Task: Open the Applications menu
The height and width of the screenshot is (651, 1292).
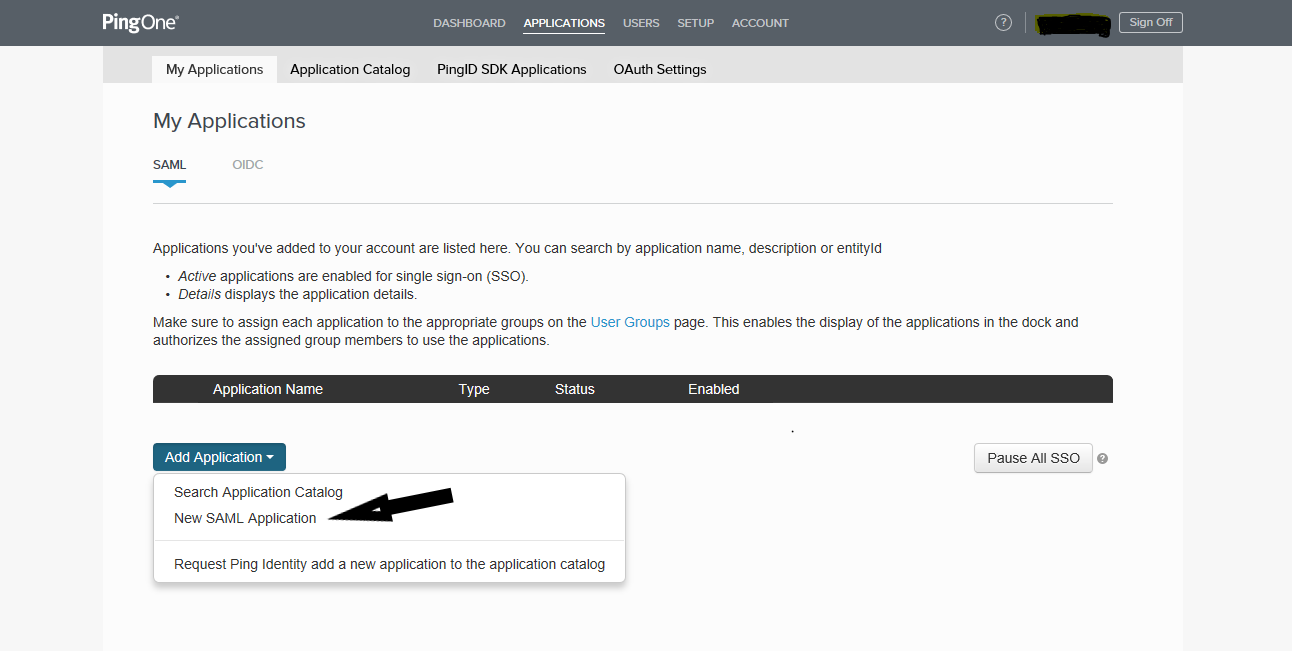Action: coord(564,23)
